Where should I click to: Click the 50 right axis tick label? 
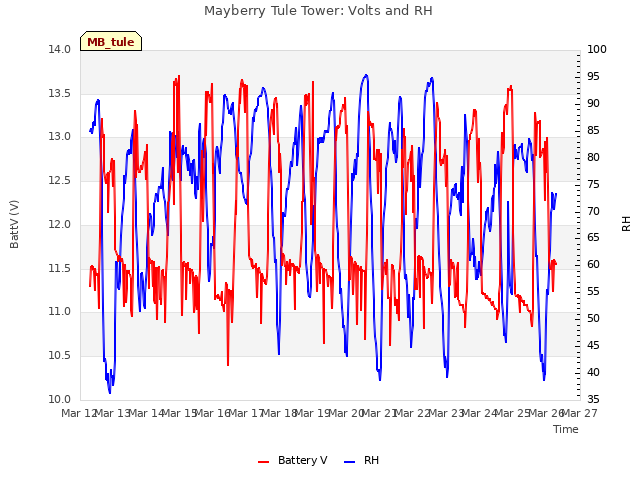[x=593, y=318]
